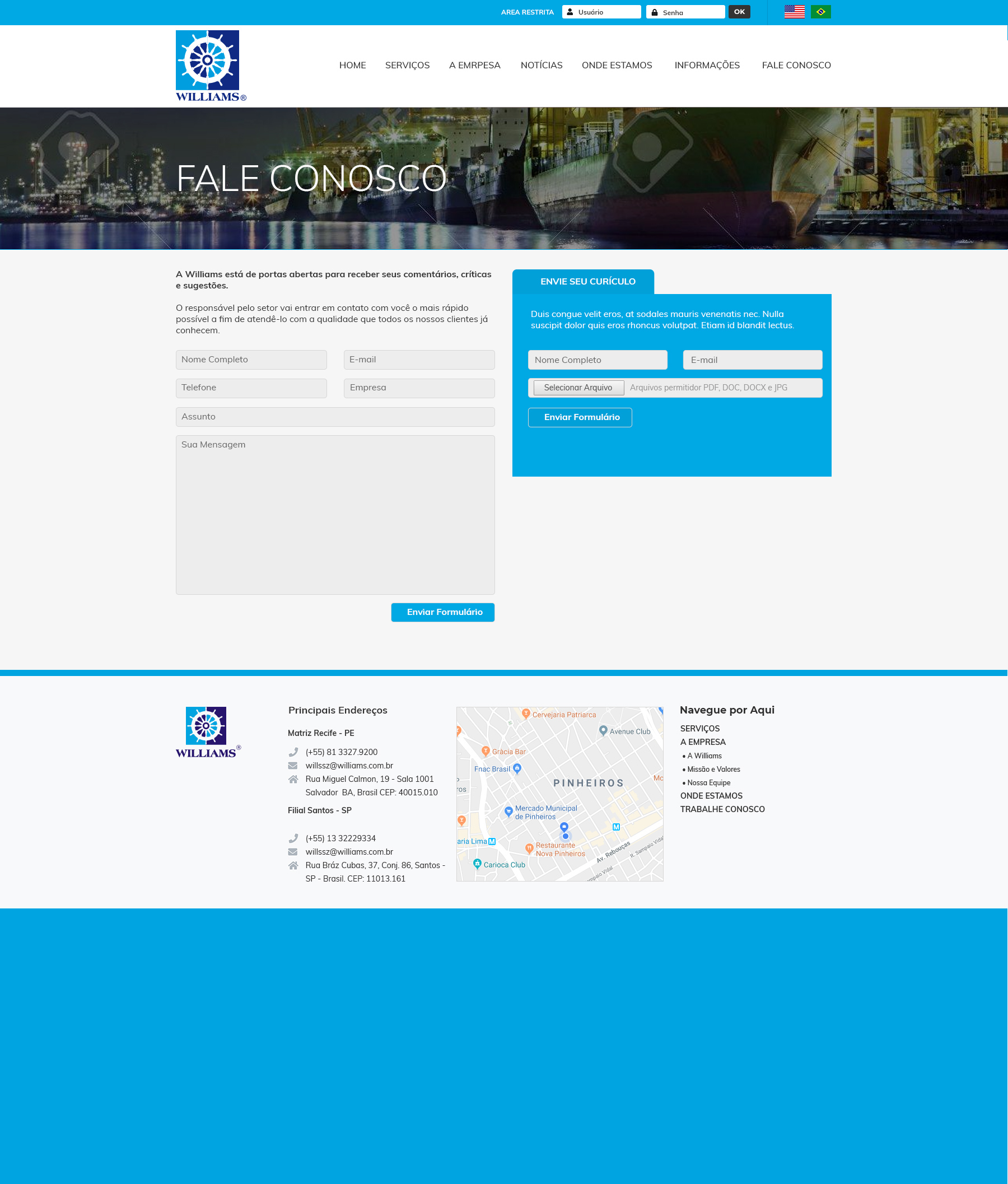Click the Carioca Club map marker
This screenshot has height=1184, width=1008.
click(x=477, y=864)
